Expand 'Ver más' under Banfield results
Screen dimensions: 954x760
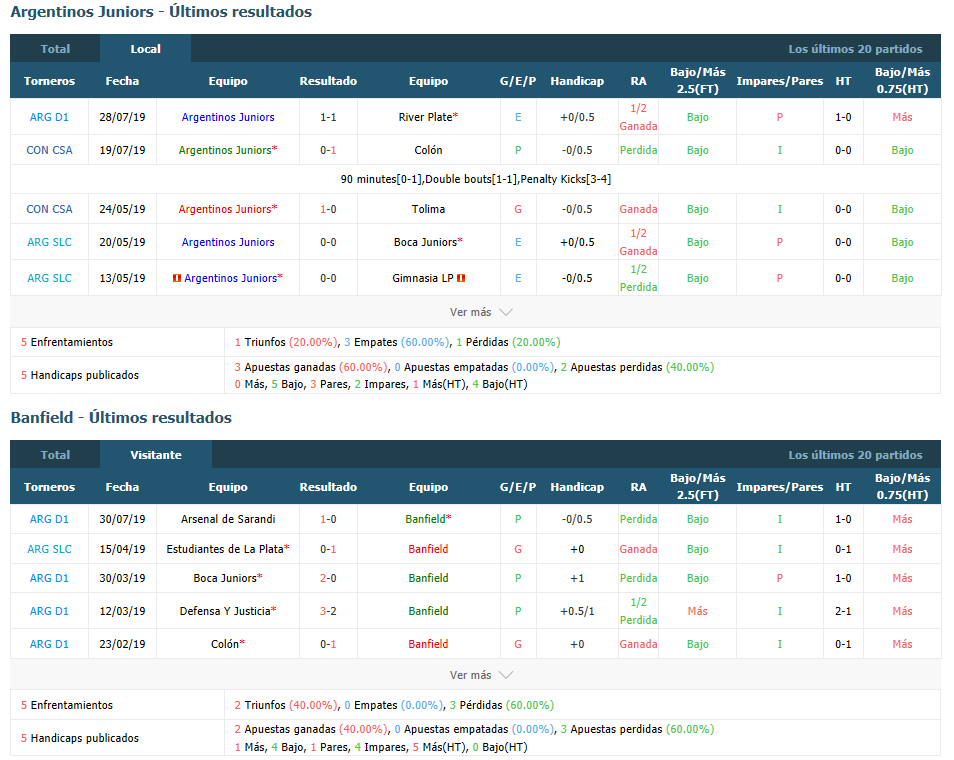tap(481, 675)
